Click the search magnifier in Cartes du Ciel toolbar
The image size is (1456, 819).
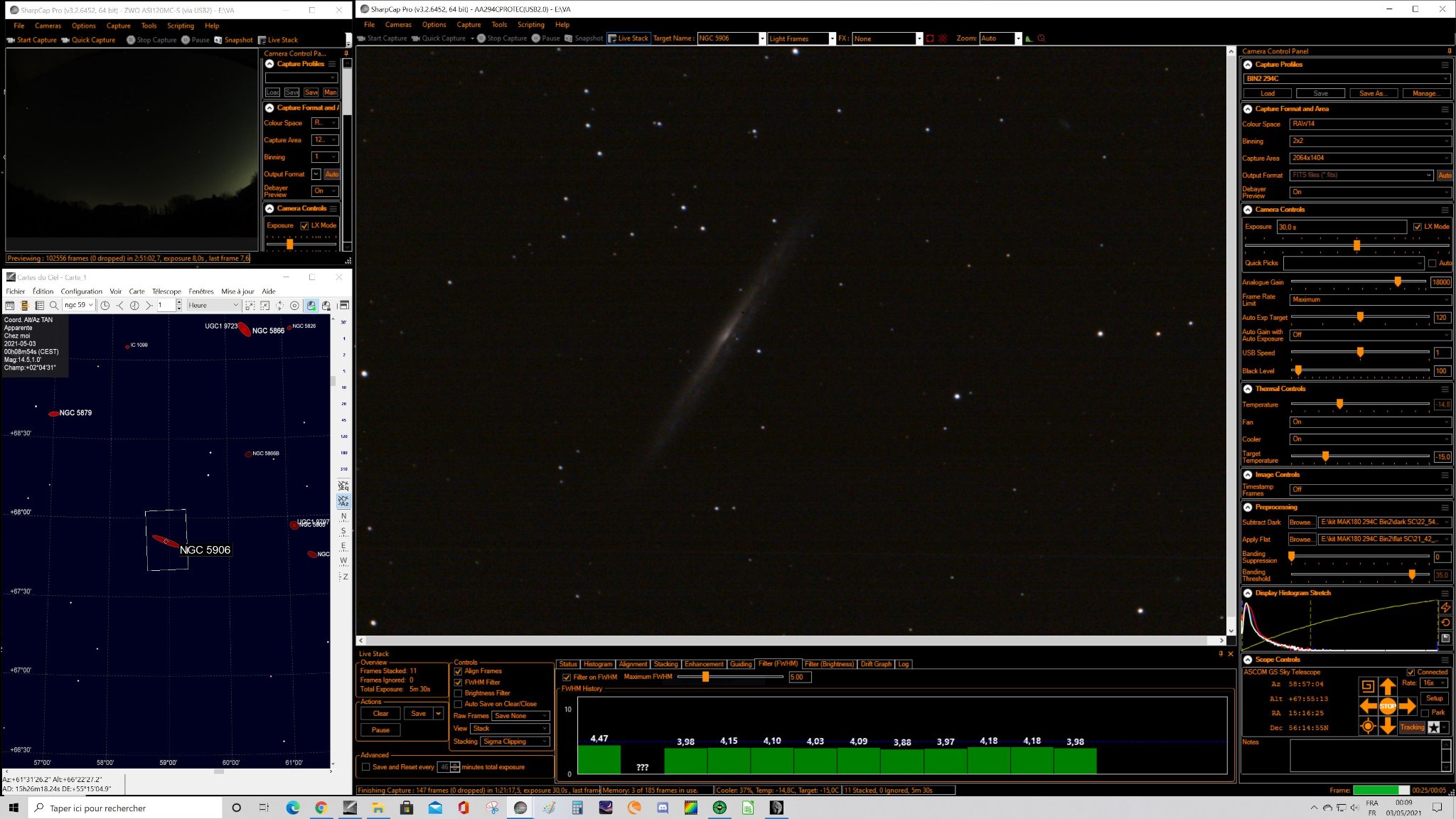(x=54, y=305)
